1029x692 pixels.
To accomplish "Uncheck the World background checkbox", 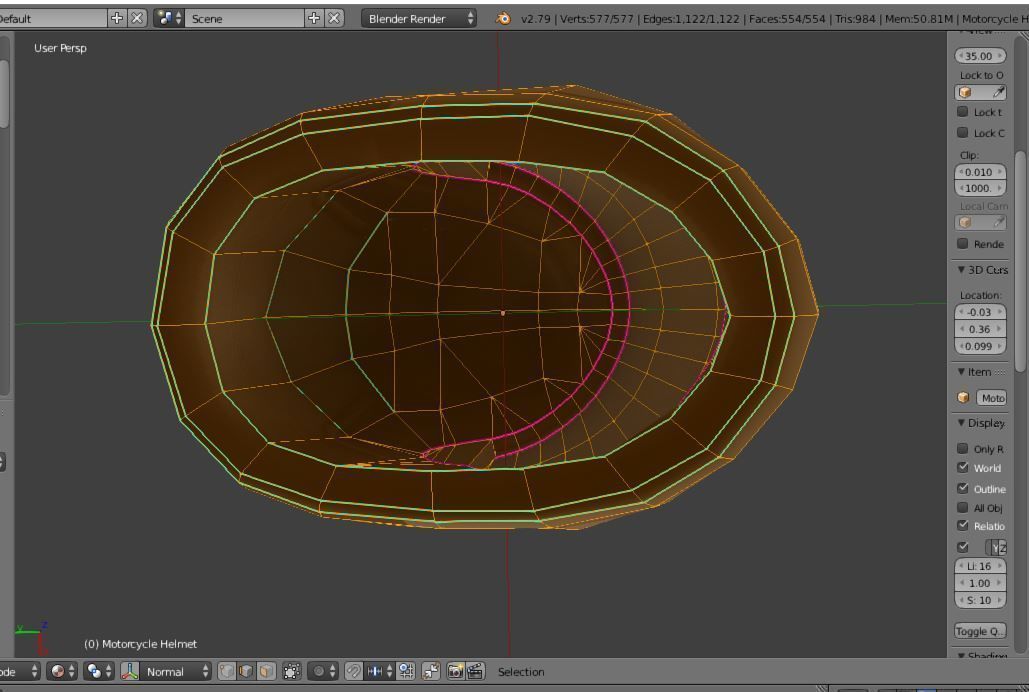I will point(963,468).
